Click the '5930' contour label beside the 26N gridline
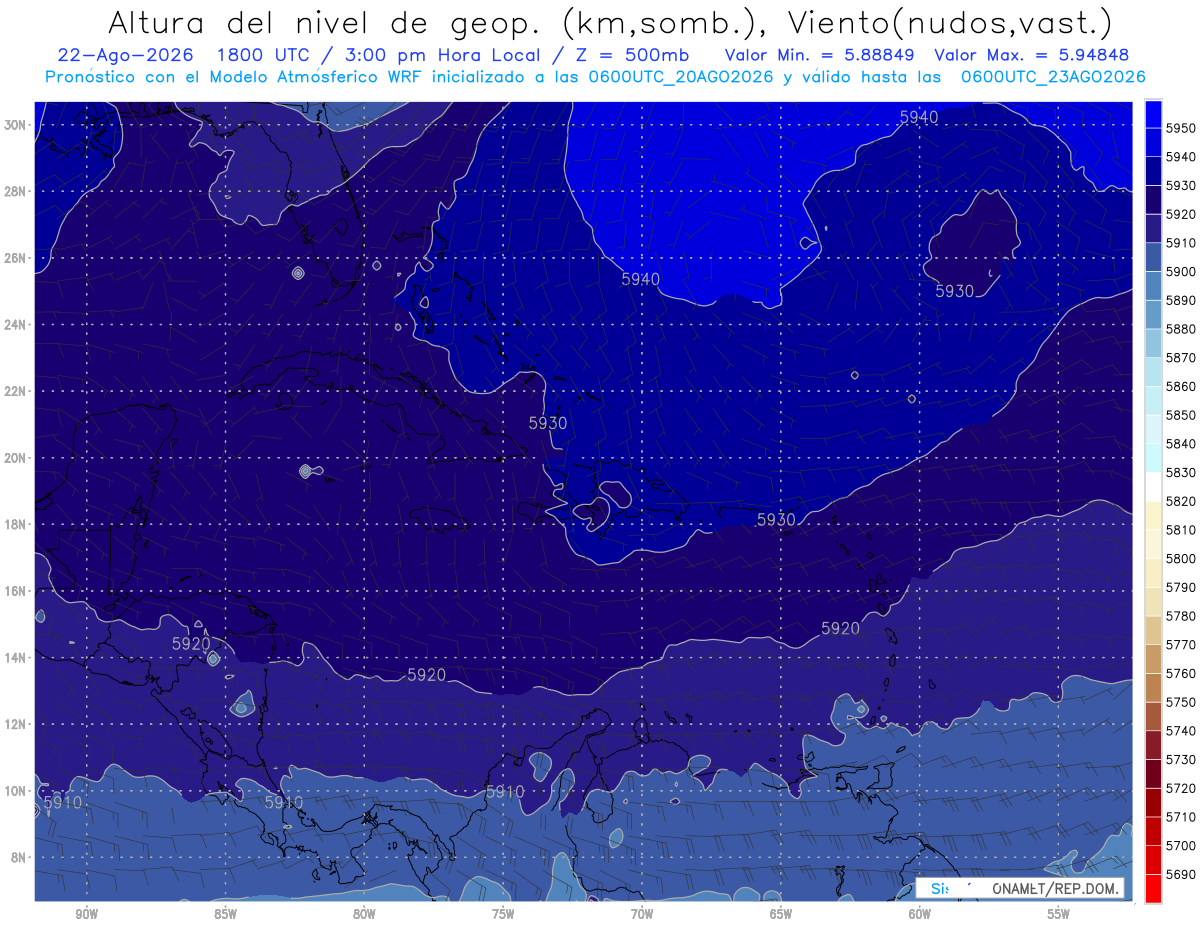Viewport: 1200px width, 927px height. tap(954, 291)
